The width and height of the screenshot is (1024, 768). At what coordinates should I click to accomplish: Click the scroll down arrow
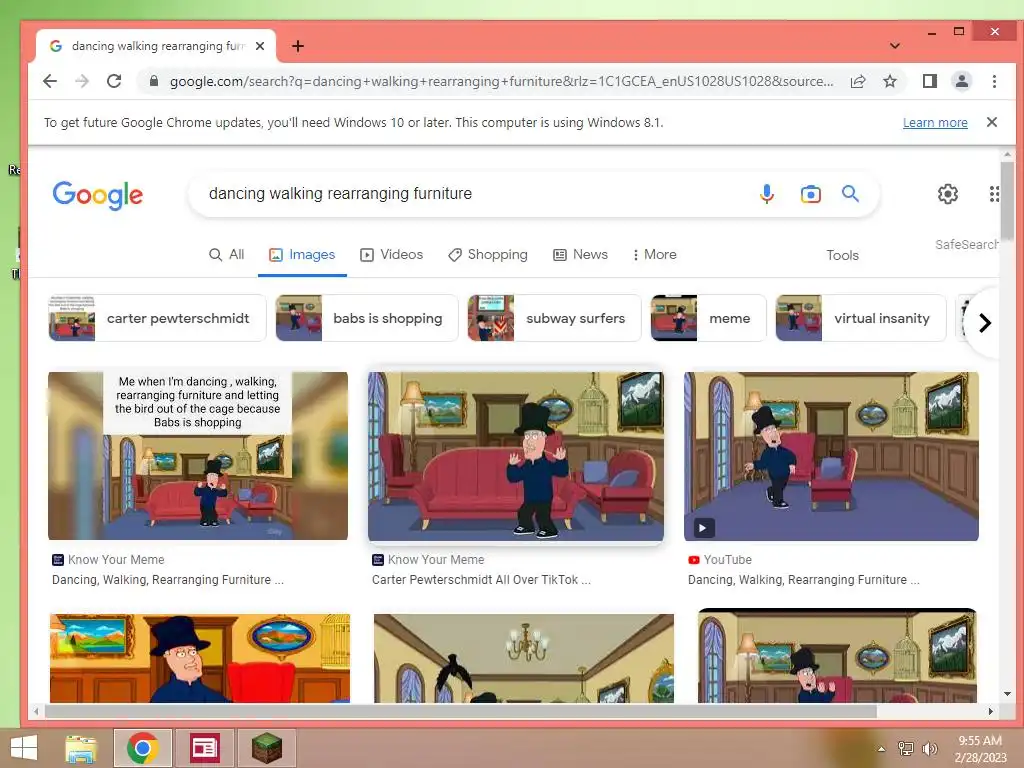1007,694
